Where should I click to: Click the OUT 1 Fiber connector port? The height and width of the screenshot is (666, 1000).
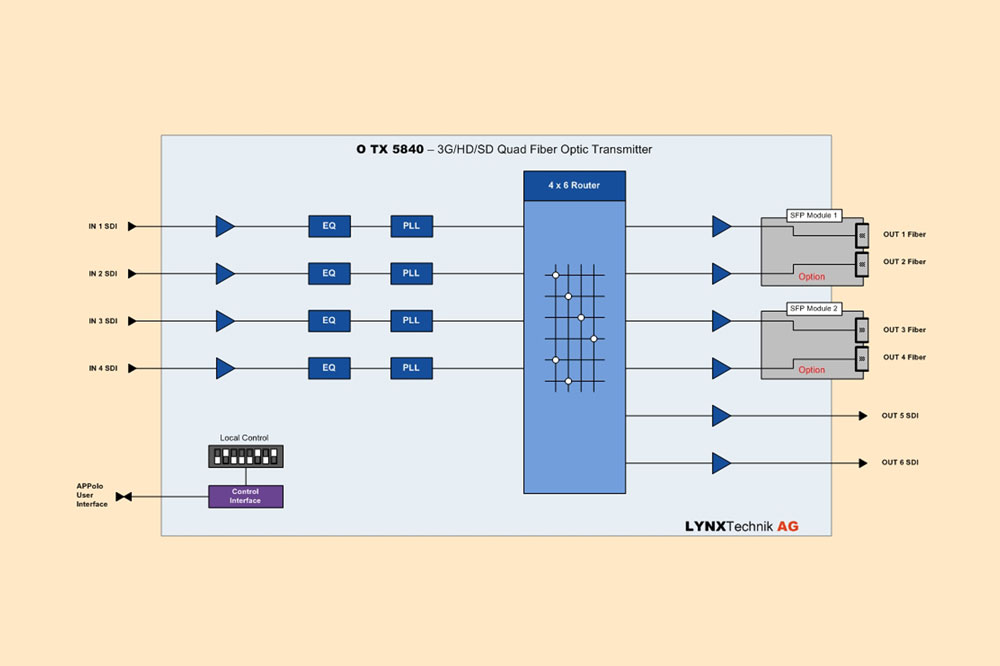[x=861, y=235]
